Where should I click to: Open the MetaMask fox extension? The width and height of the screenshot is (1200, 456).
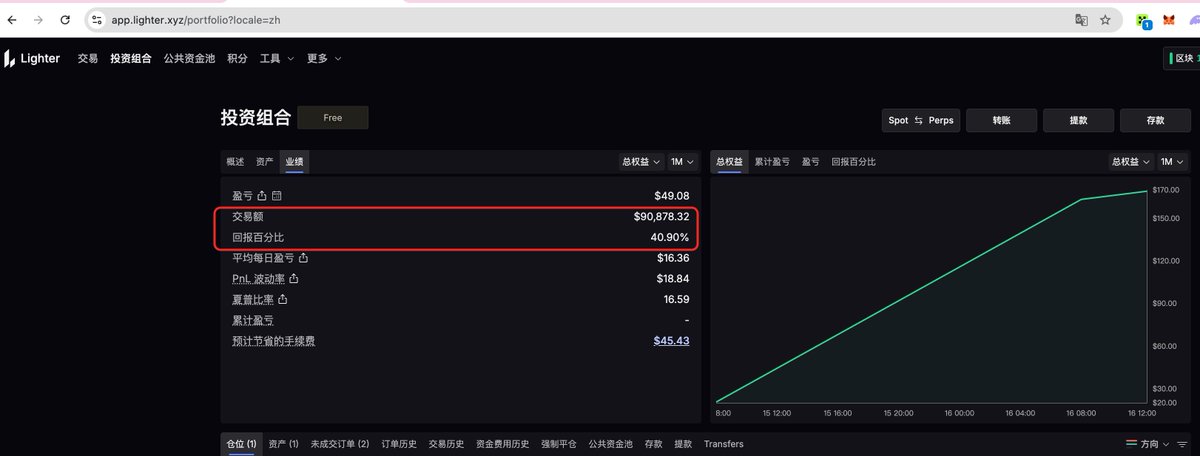point(1169,19)
